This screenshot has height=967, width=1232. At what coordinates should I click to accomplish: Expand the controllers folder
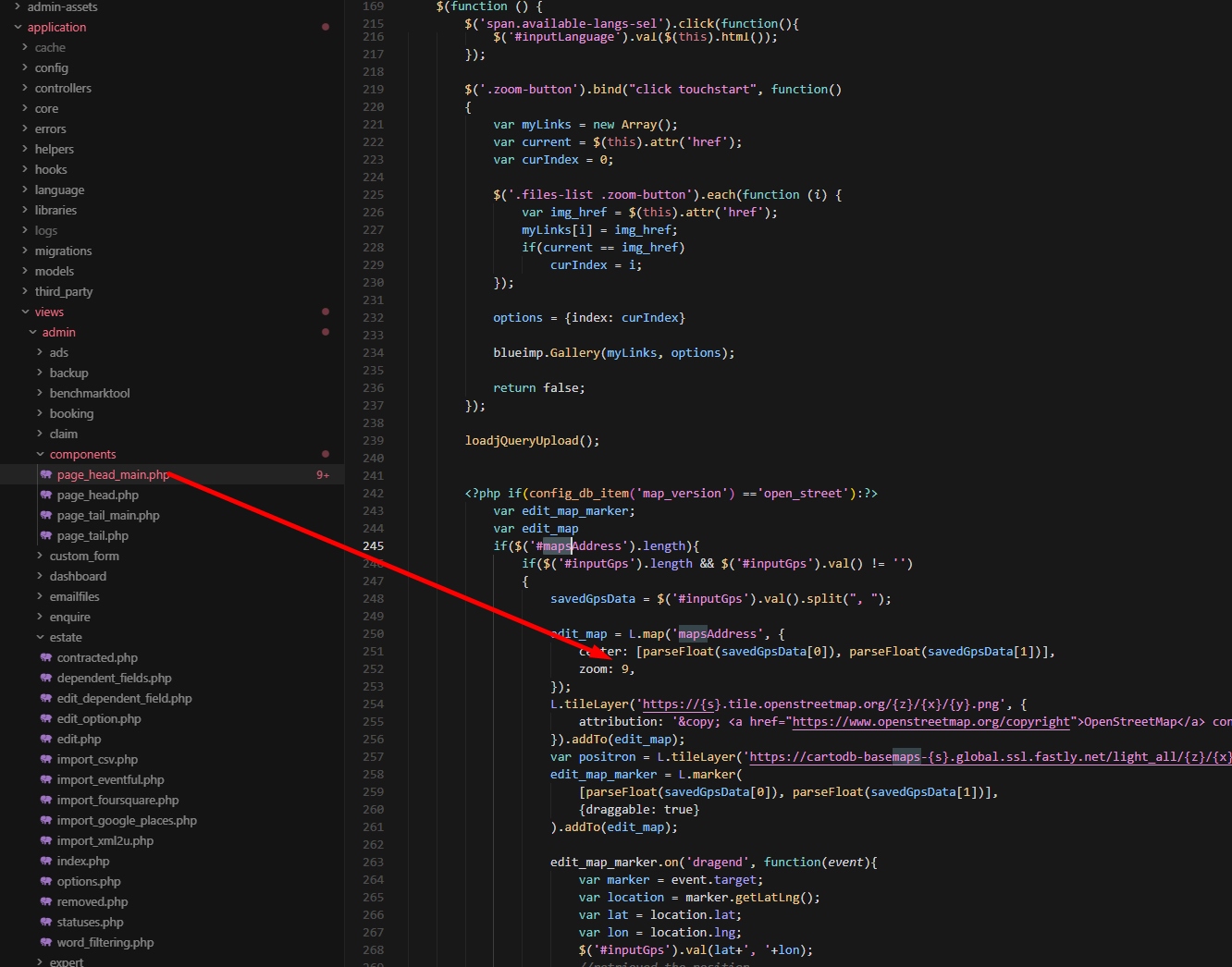25,89
